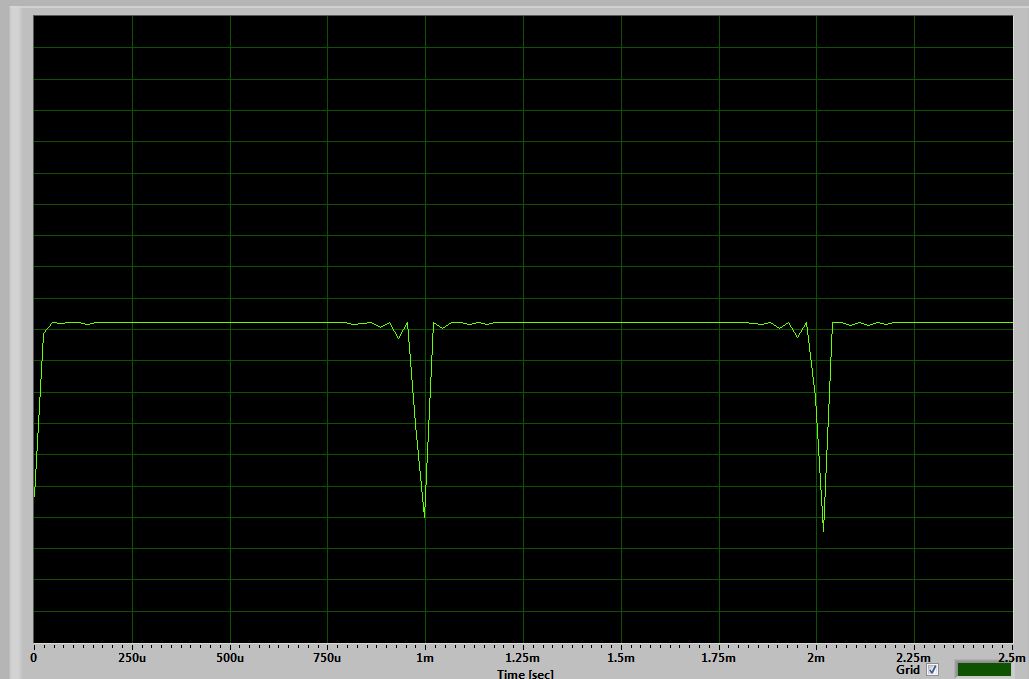Click the Grid label text
This screenshot has width=1029, height=679.
(908, 670)
